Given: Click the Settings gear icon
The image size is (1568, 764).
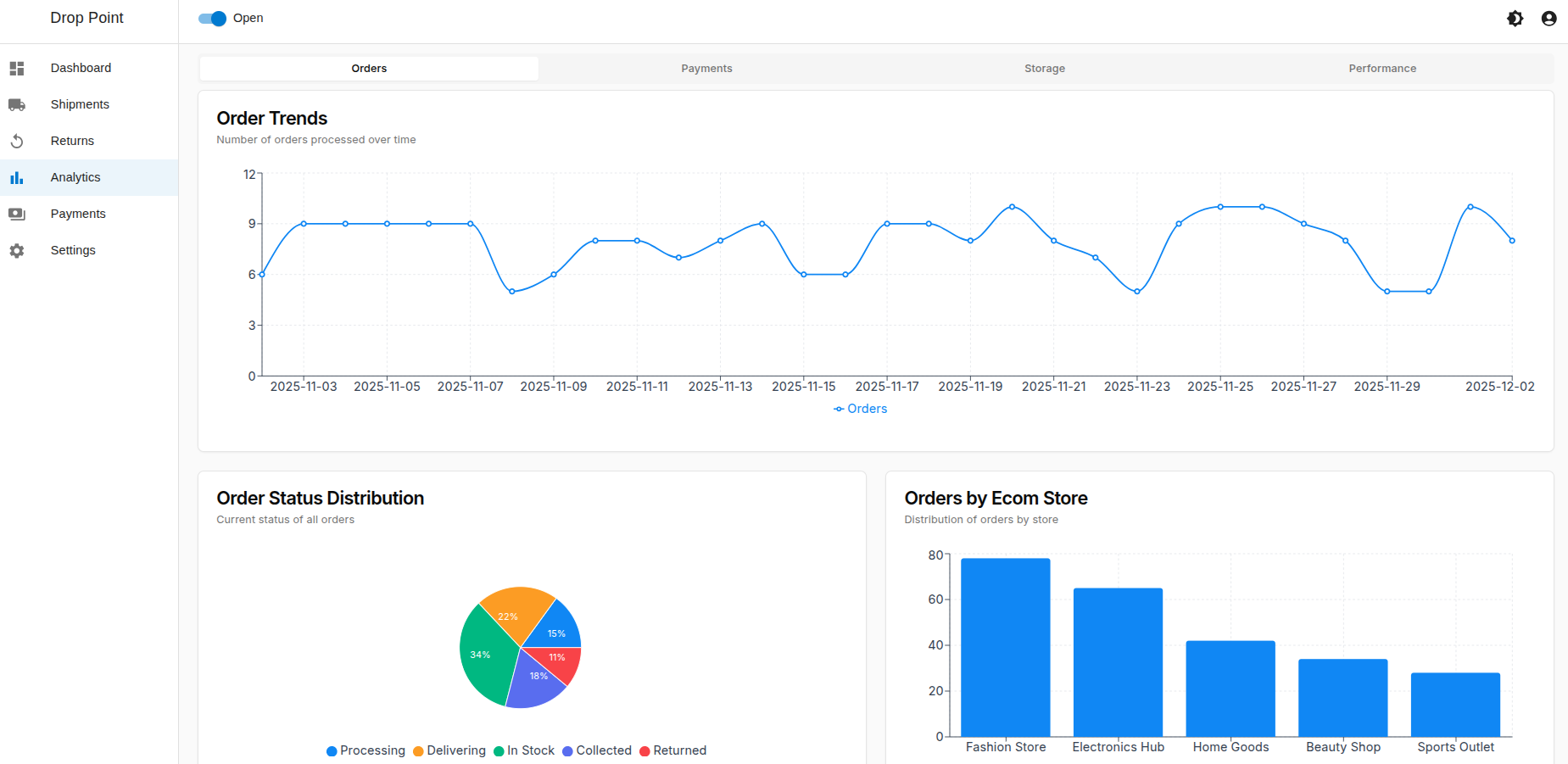Looking at the screenshot, I should point(17,250).
